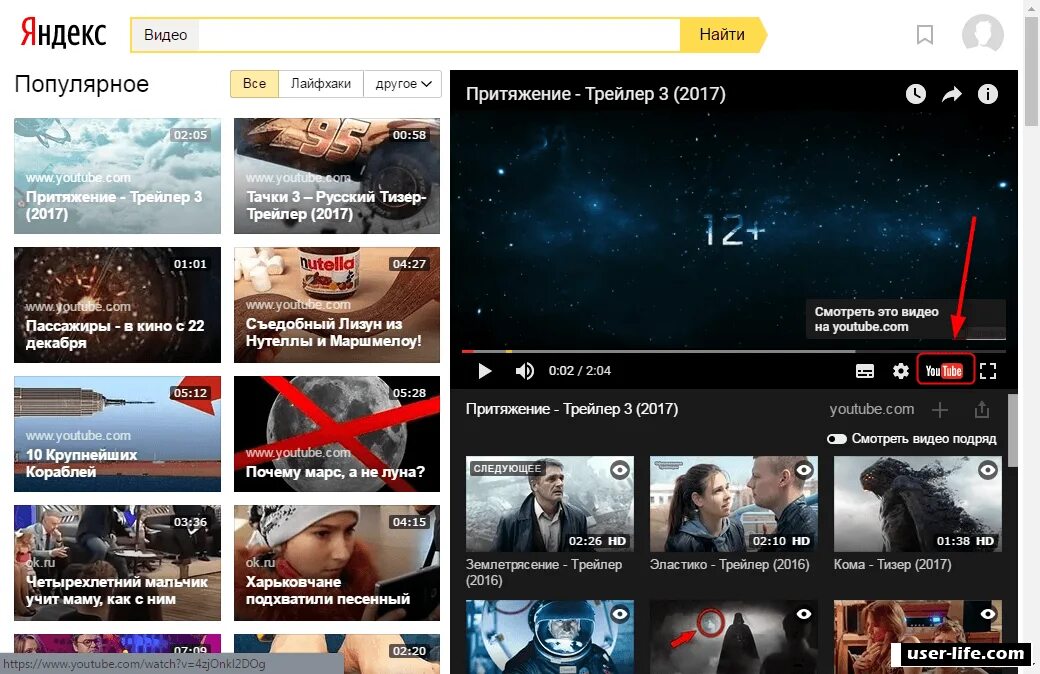Open Тачки 3 Русский Тизер-Трейлер thumbnail

pyautogui.click(x=337, y=176)
